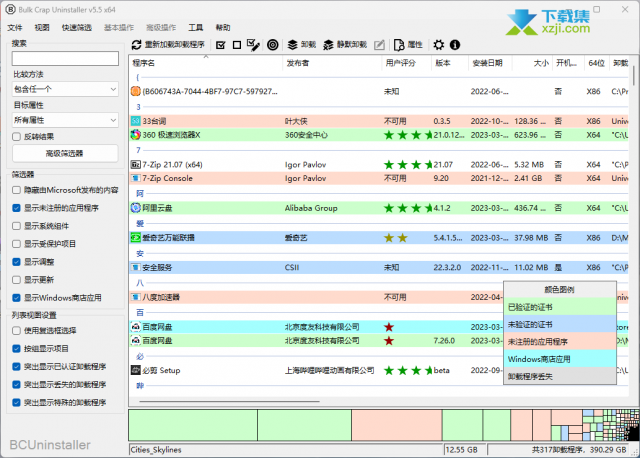
Task: Open the 所有属性 target property dropdown
Action: point(65,120)
